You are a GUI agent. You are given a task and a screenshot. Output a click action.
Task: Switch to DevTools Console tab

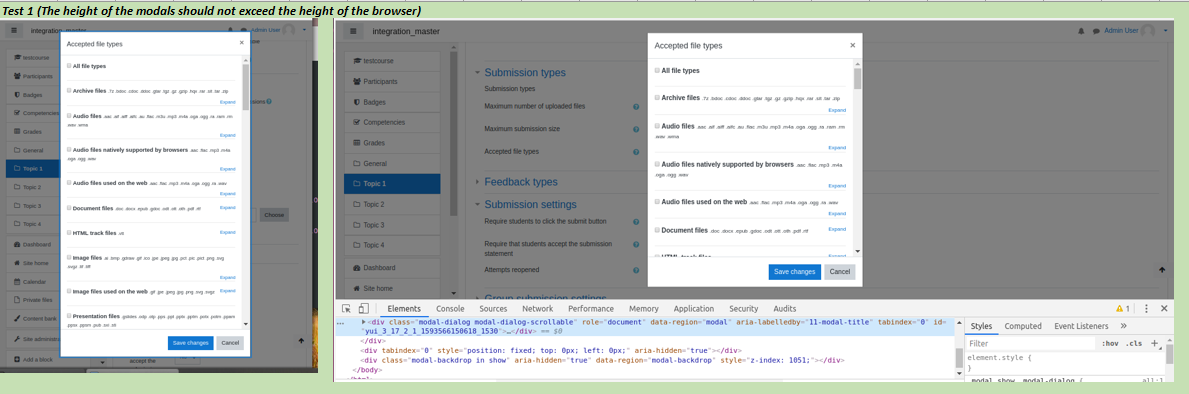pos(450,308)
